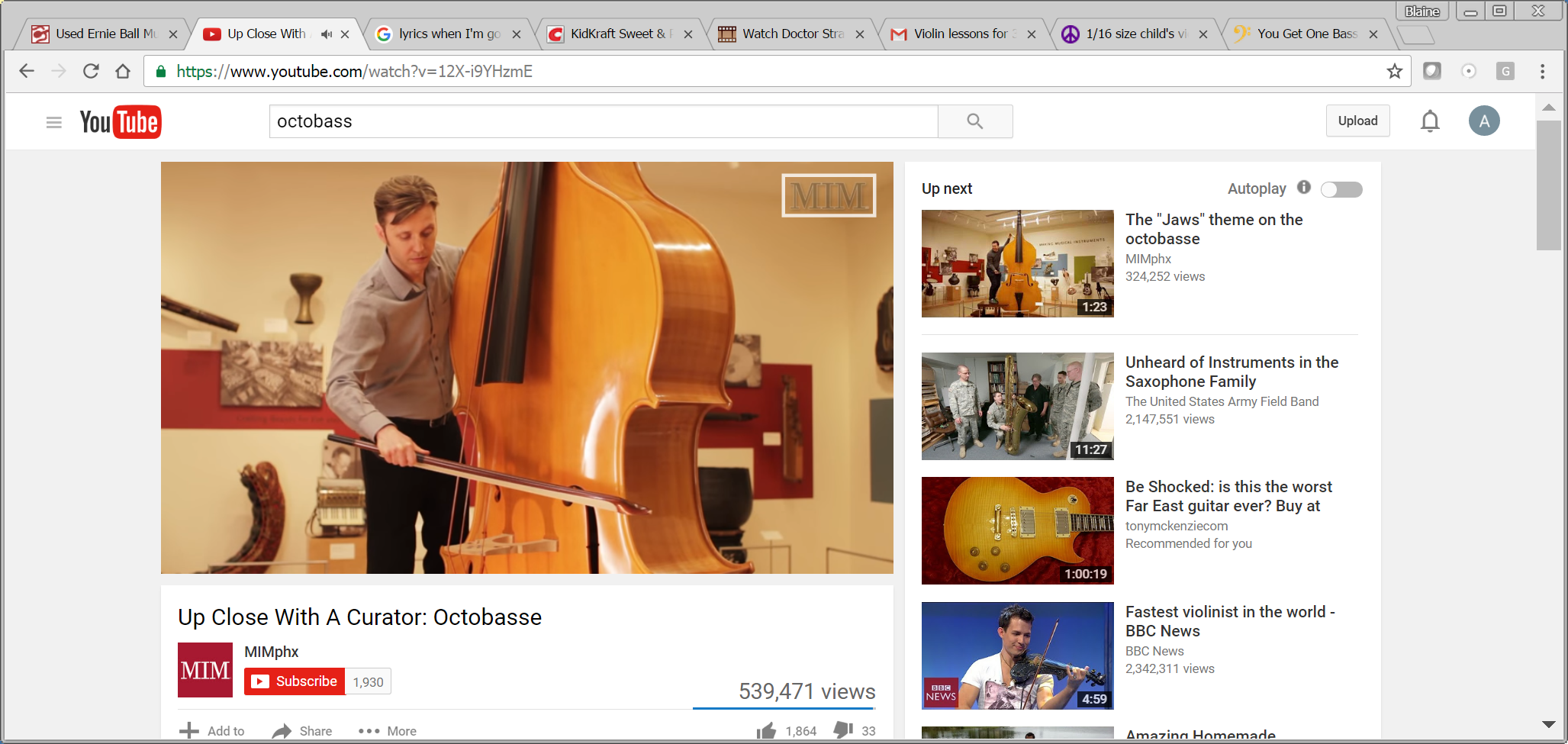This screenshot has height=744, width=1568.
Task: Open the BBC News violinist thumbnail
Action: [x=1018, y=655]
